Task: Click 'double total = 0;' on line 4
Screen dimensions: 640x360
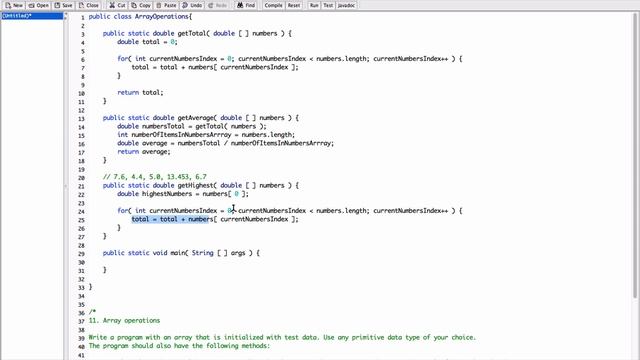Action: [x=147, y=42]
